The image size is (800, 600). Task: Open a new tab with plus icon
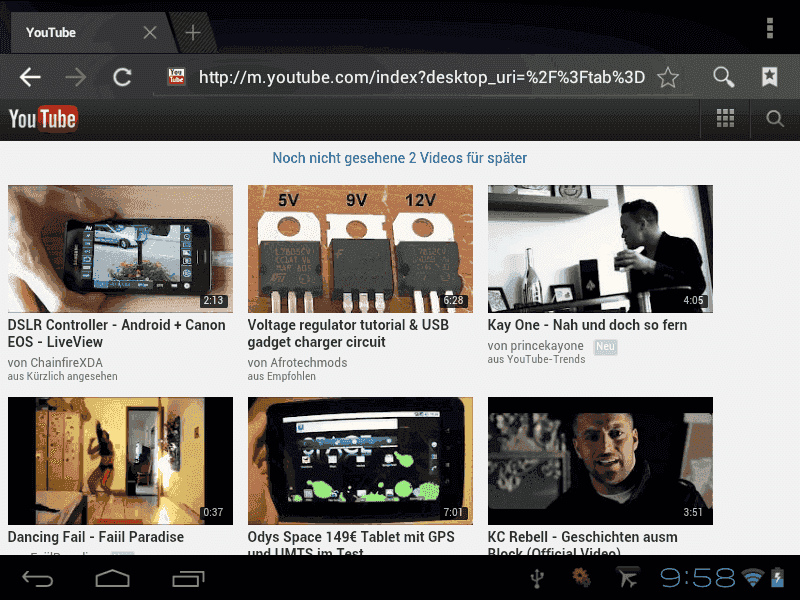pos(192,33)
